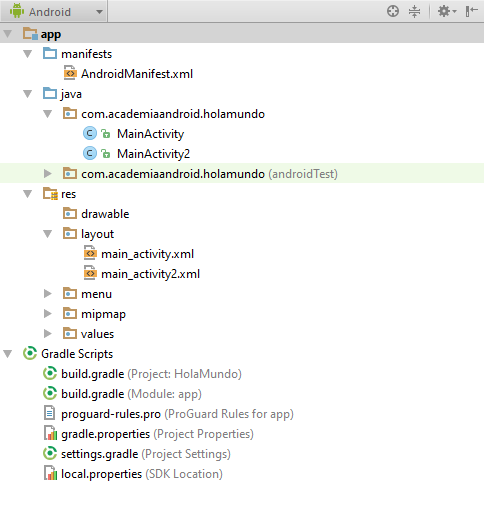Click the gradle.properties chart icon

(x=50, y=433)
